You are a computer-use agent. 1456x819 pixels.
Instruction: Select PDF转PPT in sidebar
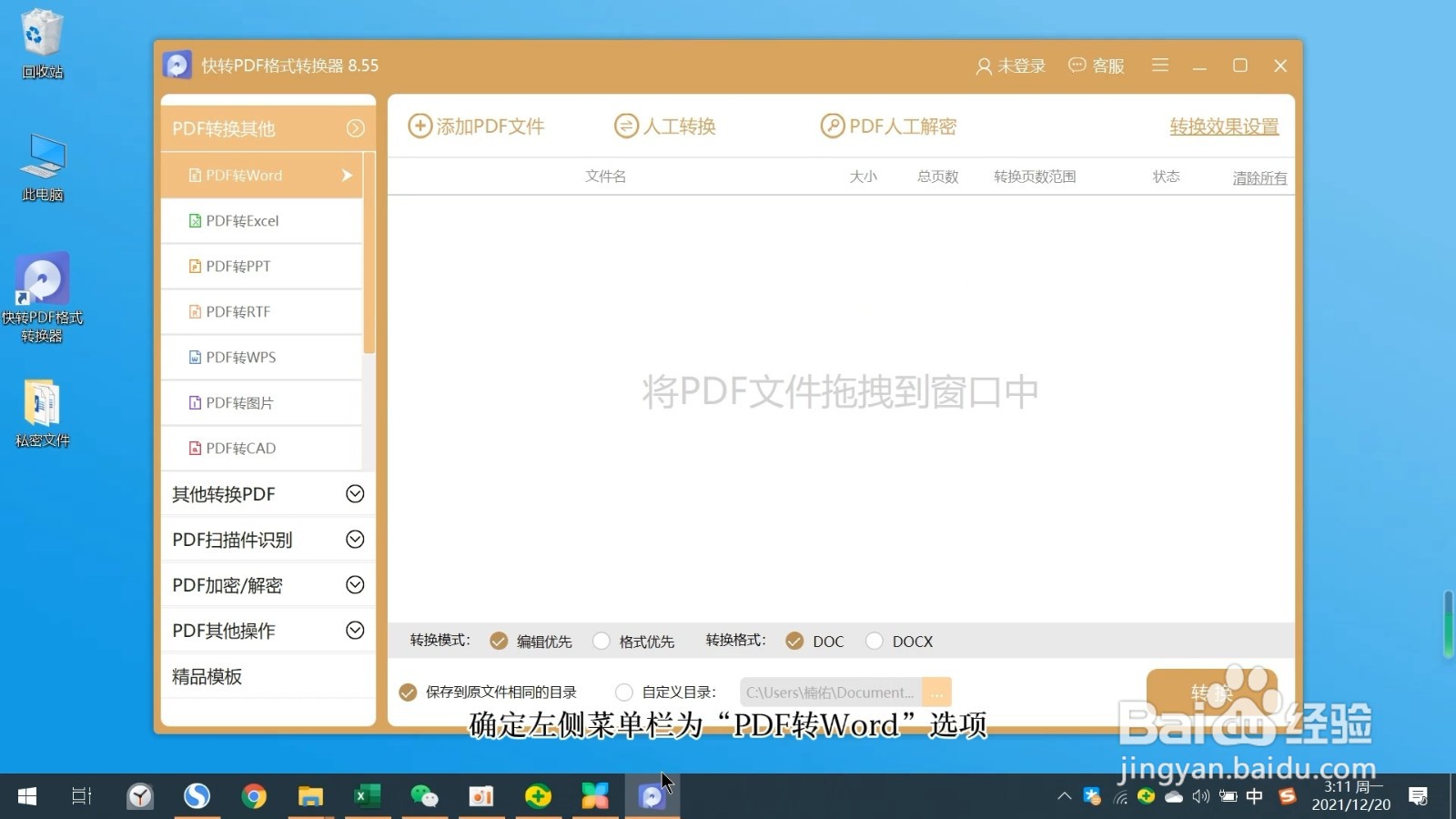click(262, 267)
